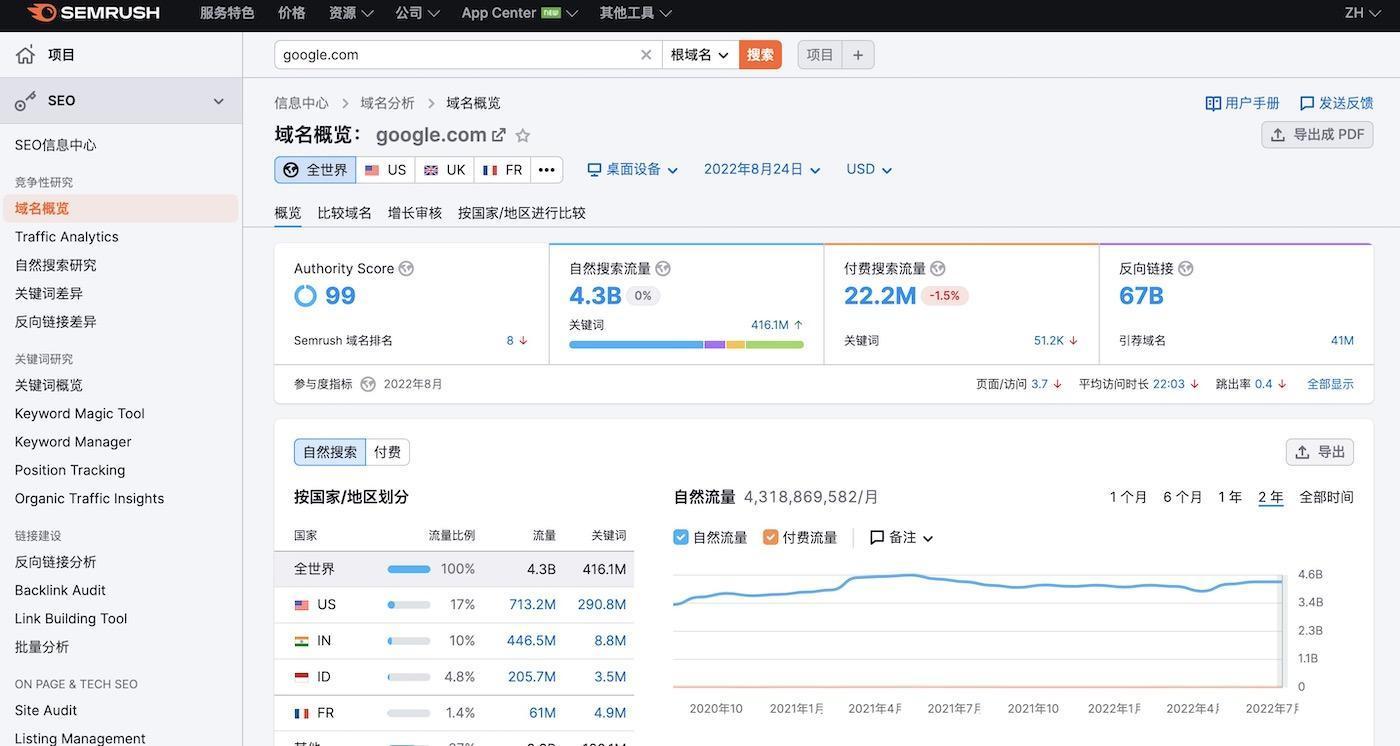This screenshot has width=1400, height=746.
Task: Collapse the SEO sidebar section
Action: (218, 101)
